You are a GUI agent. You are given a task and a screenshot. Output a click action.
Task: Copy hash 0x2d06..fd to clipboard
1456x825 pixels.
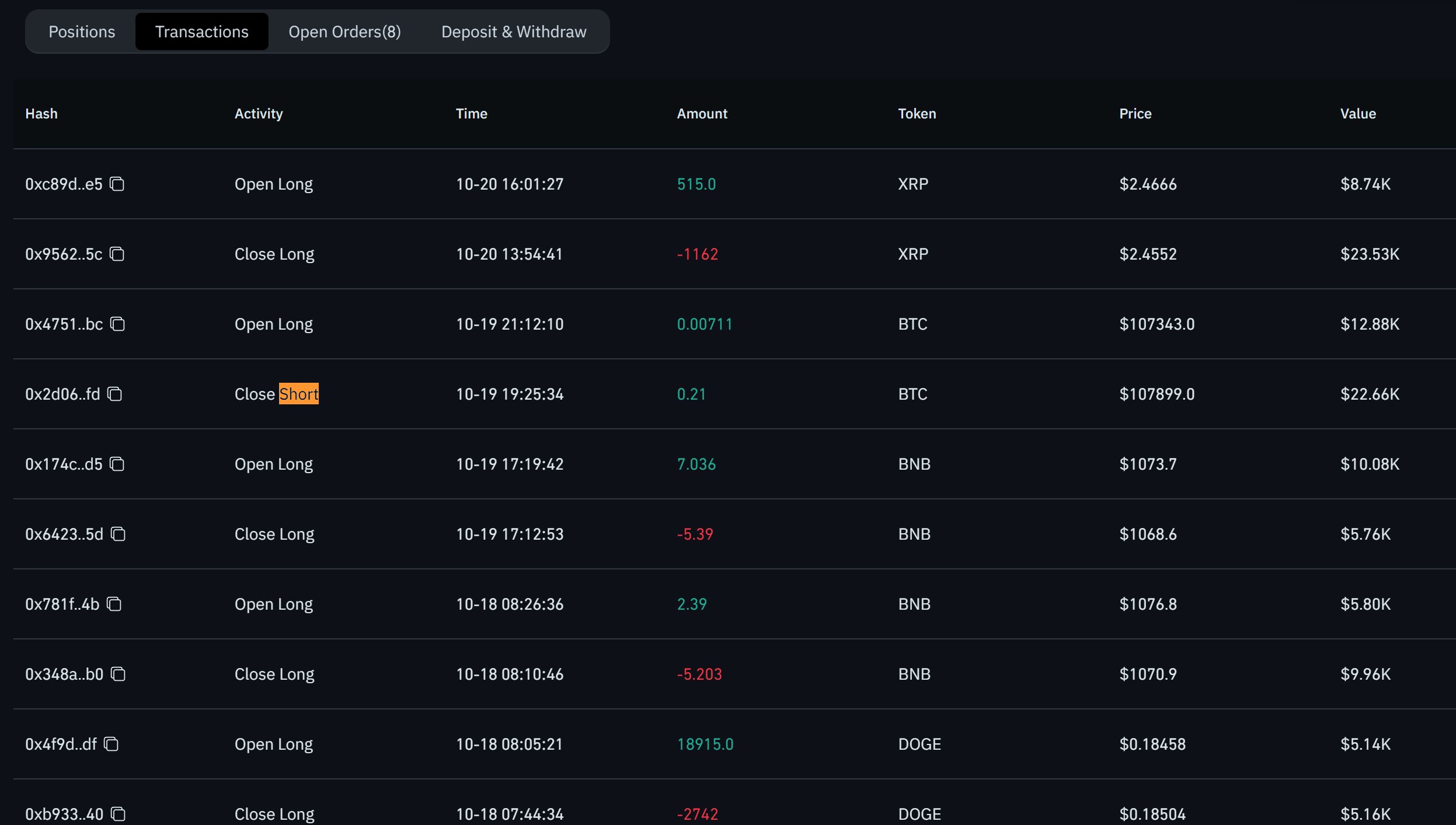pos(115,394)
